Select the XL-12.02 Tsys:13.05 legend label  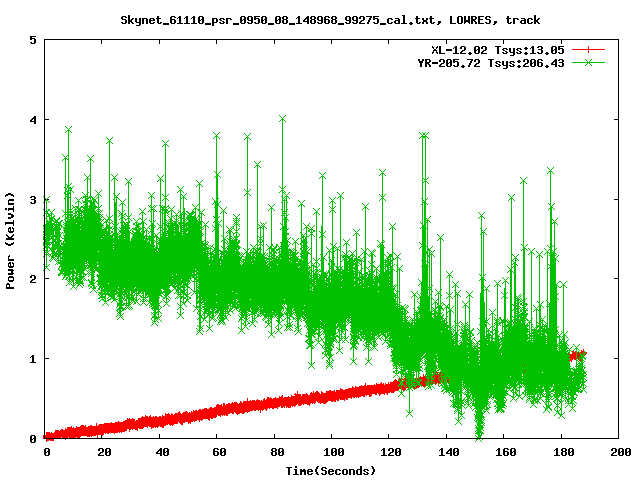tap(498, 50)
